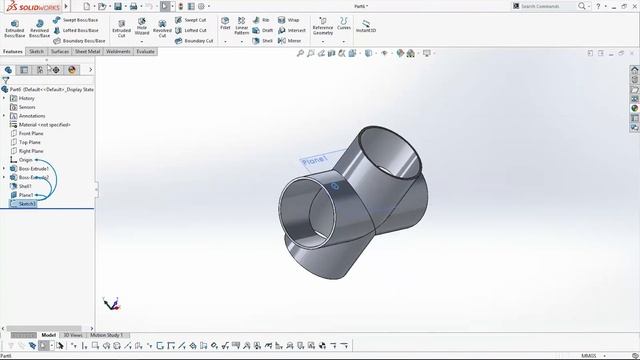Expand Boss-Extrude2 feature
Image resolution: width=640 pixels, height=360 pixels.
(4, 178)
